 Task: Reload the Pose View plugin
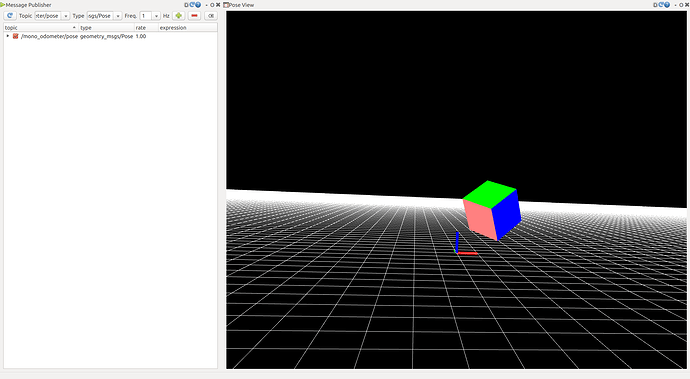[661, 5]
